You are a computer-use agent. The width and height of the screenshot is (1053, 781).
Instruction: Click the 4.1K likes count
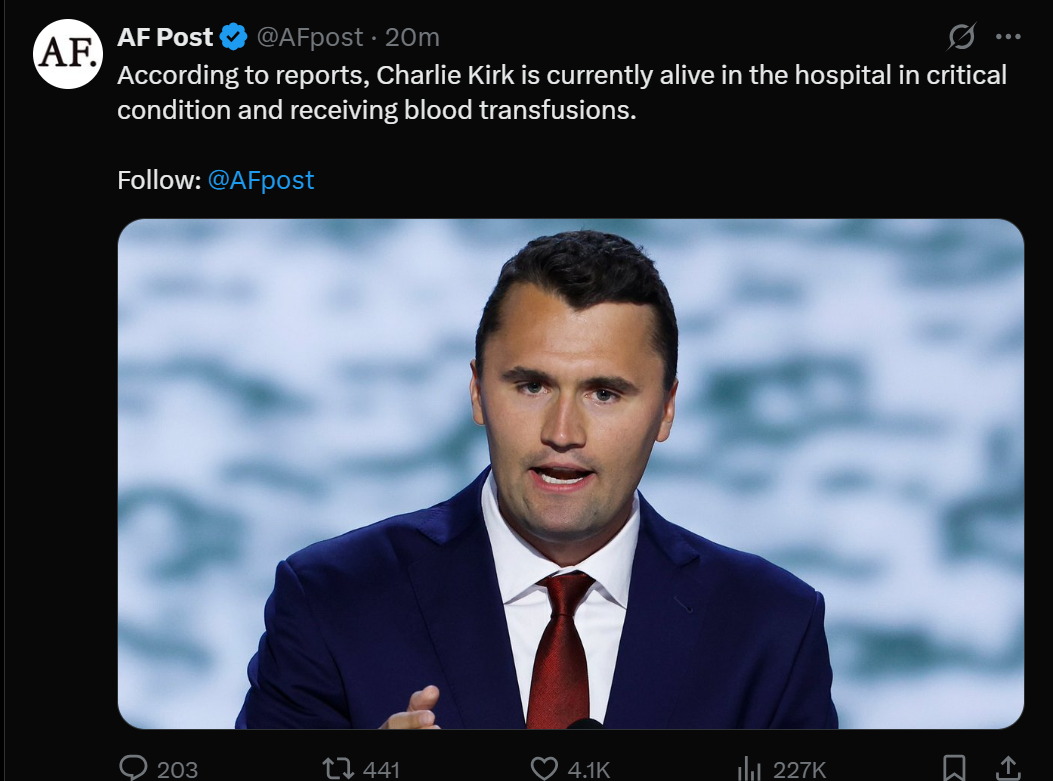tap(588, 769)
